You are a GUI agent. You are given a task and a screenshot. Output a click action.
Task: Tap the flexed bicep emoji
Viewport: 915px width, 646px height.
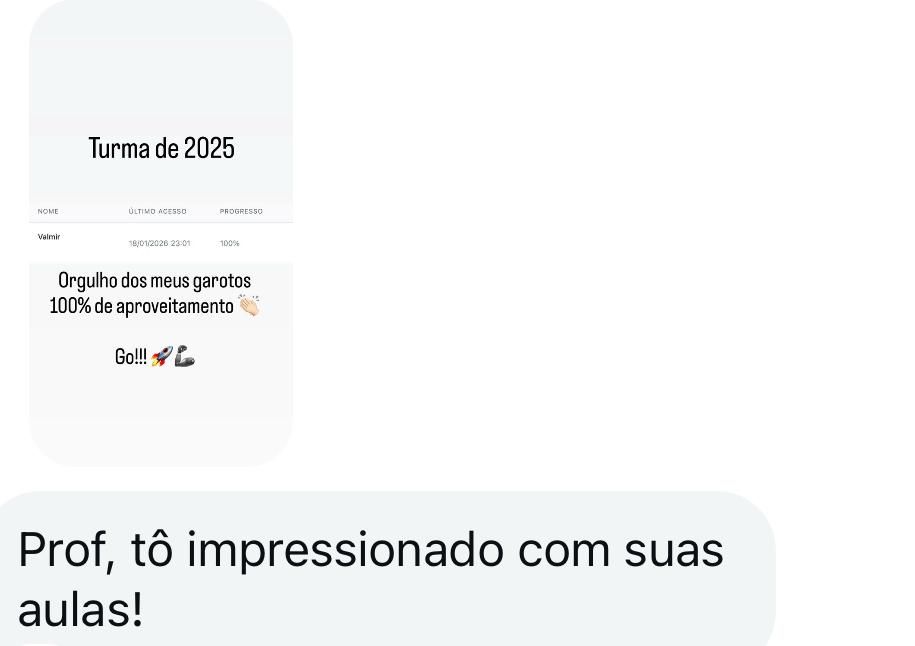coord(185,356)
